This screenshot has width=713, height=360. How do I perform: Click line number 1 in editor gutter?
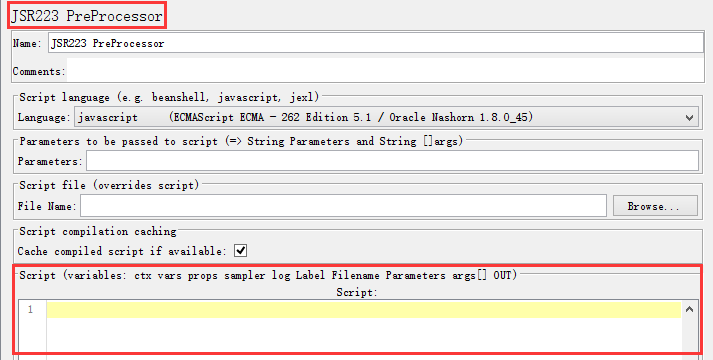tap(30, 310)
